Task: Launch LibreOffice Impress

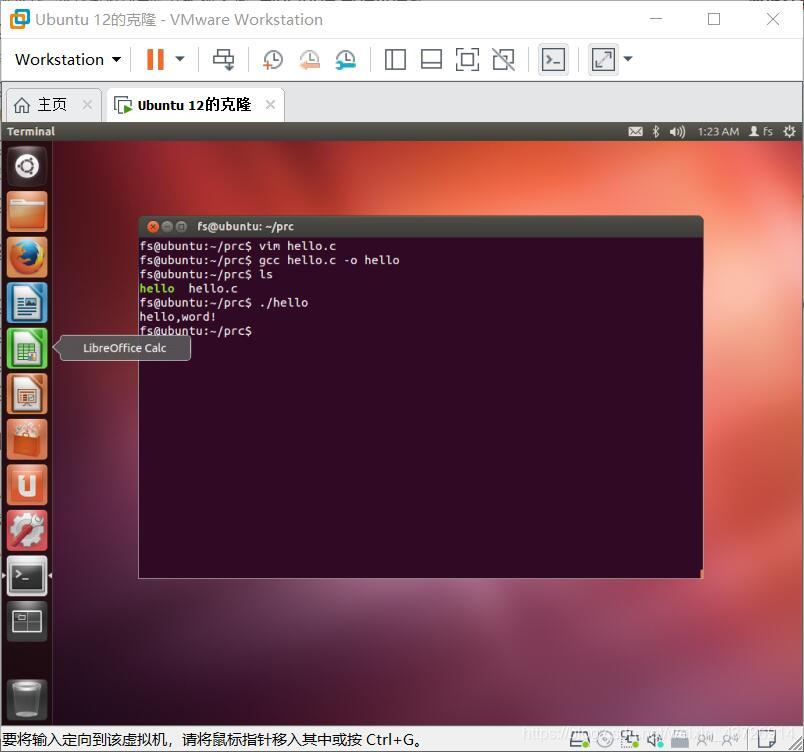Action: click(x=27, y=394)
